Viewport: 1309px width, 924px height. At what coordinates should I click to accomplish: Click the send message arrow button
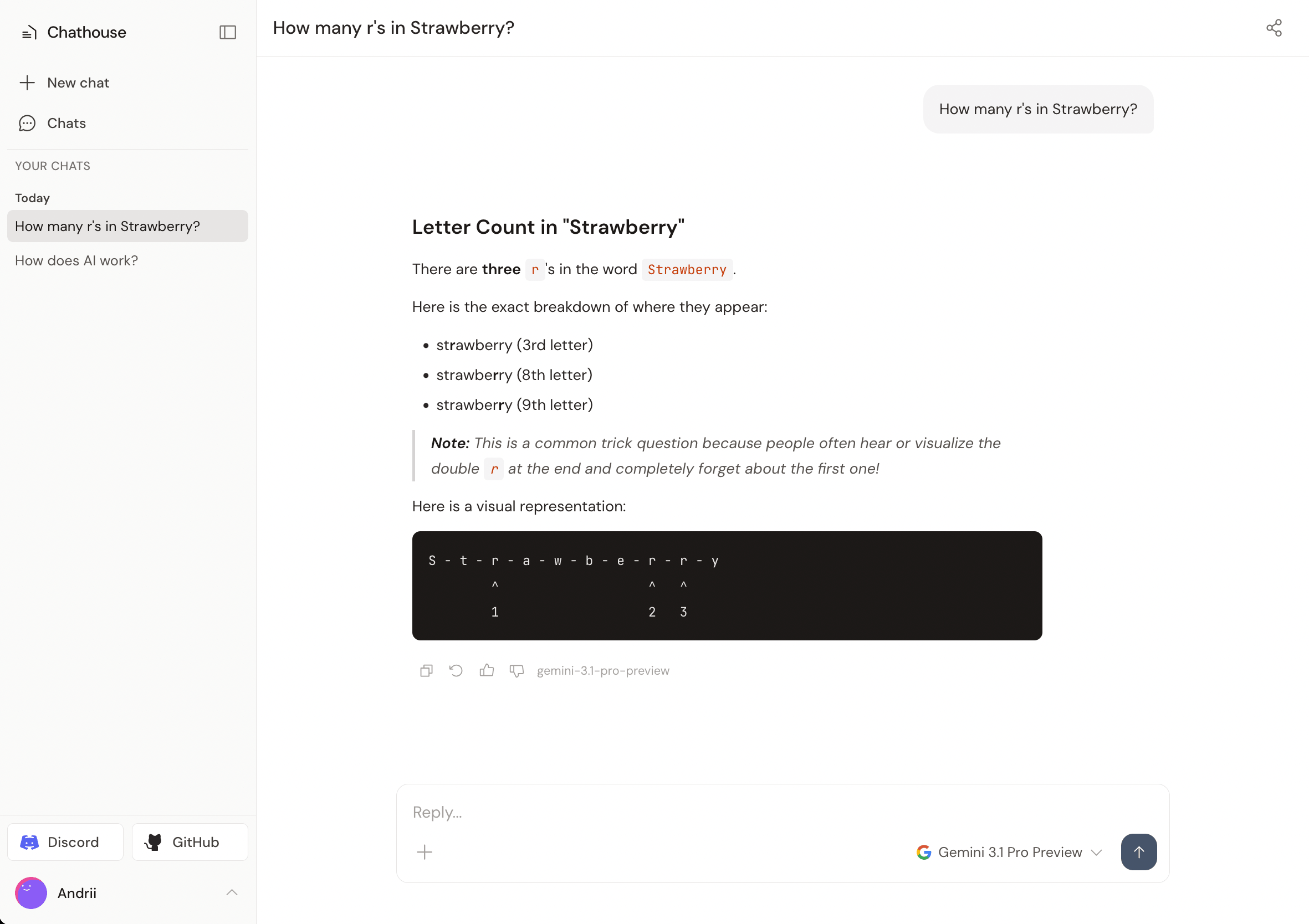[1138, 851]
